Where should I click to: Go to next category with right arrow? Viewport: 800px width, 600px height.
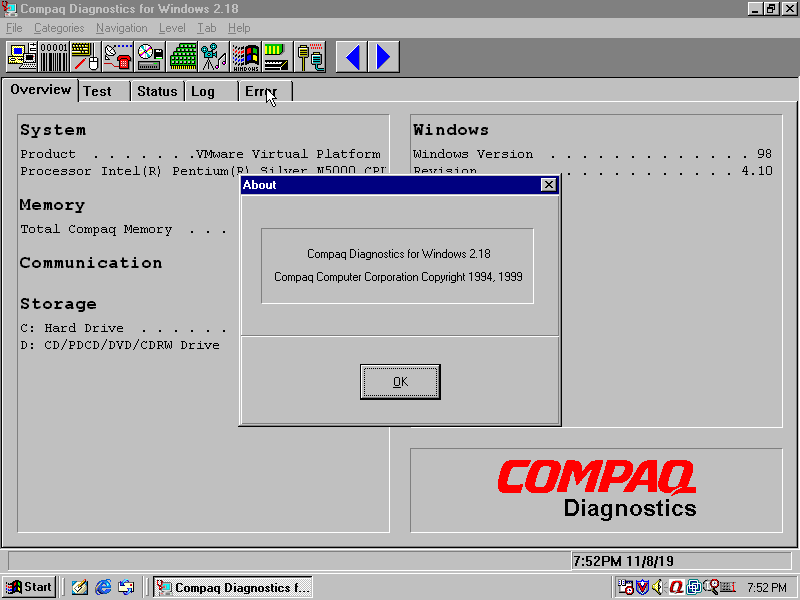point(384,57)
